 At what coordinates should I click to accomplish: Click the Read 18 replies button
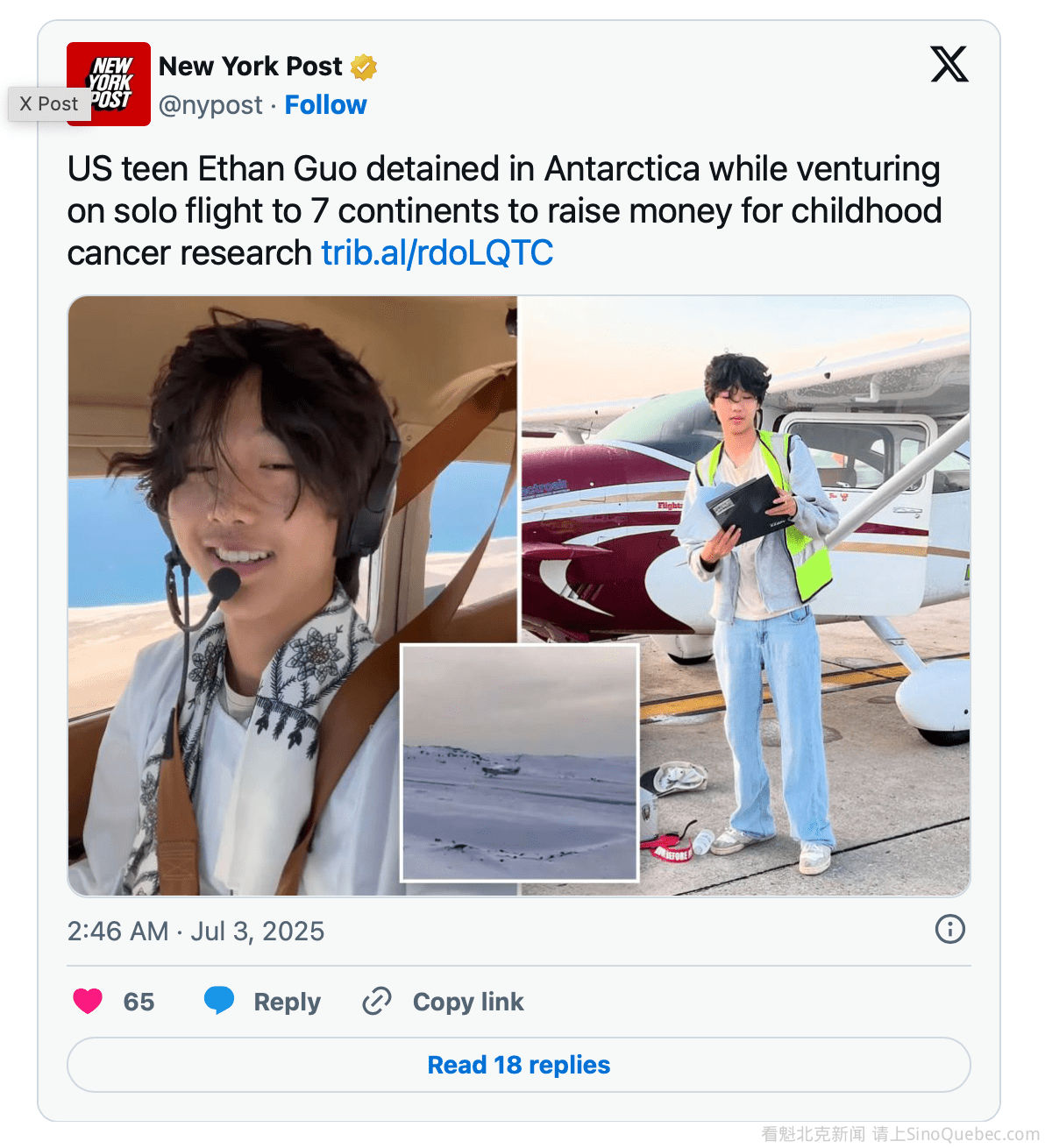(x=519, y=1065)
